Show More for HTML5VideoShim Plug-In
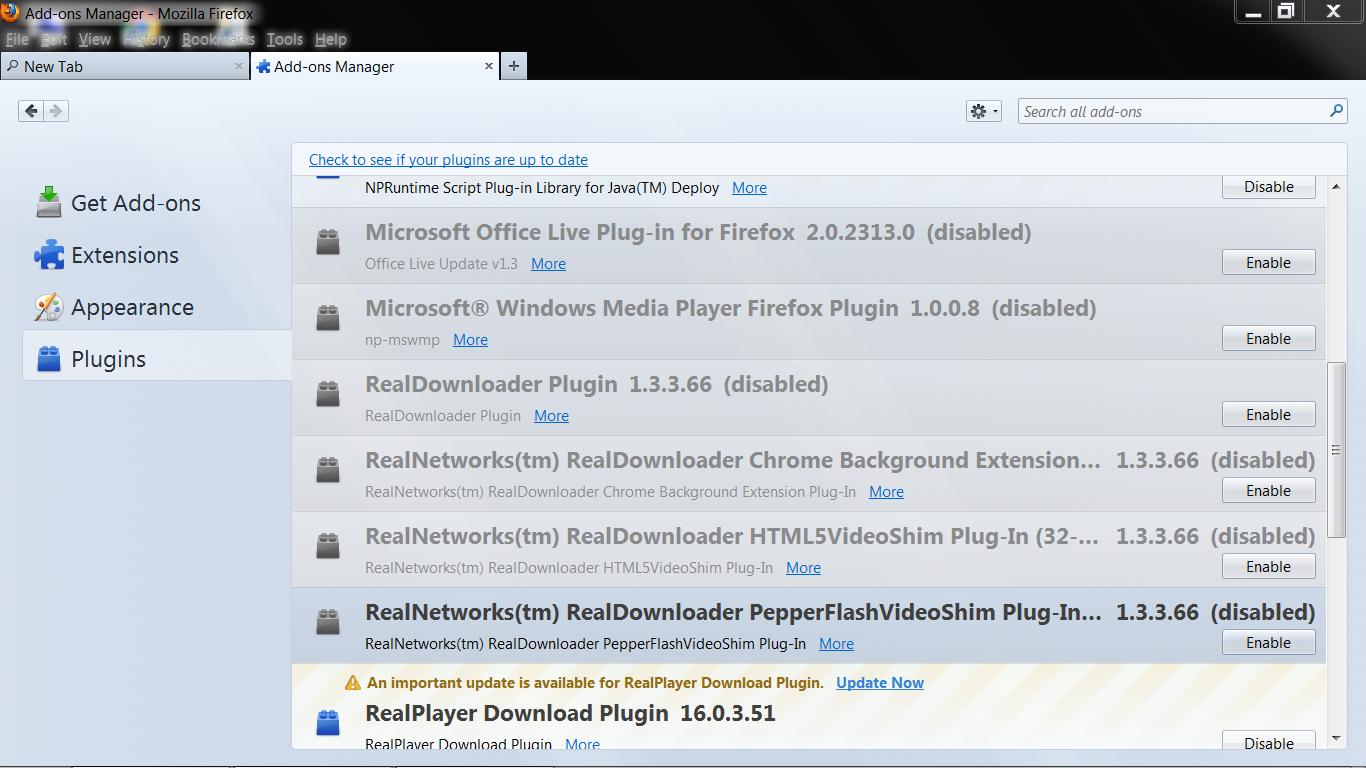1366x768 pixels. tap(803, 568)
